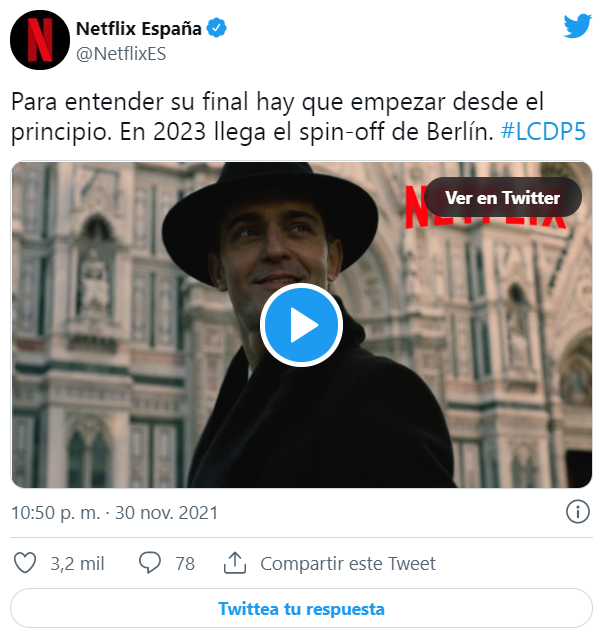The height and width of the screenshot is (644, 608).
Task: Click the Ver en Twitter button
Action: point(502,198)
